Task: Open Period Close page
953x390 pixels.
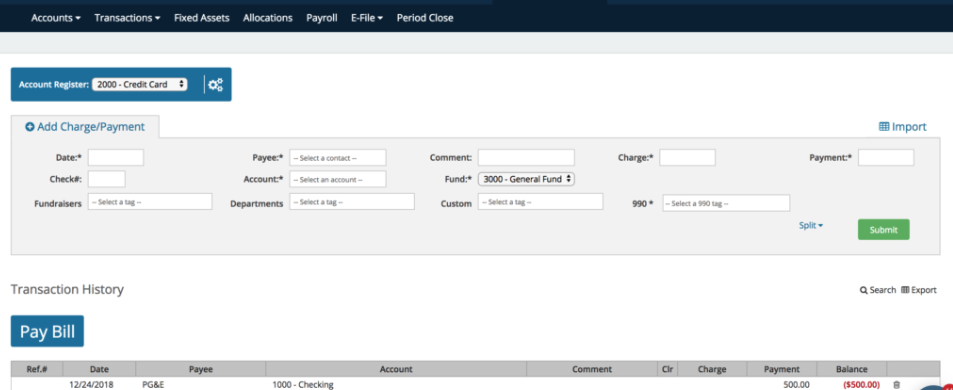Action: tap(425, 18)
